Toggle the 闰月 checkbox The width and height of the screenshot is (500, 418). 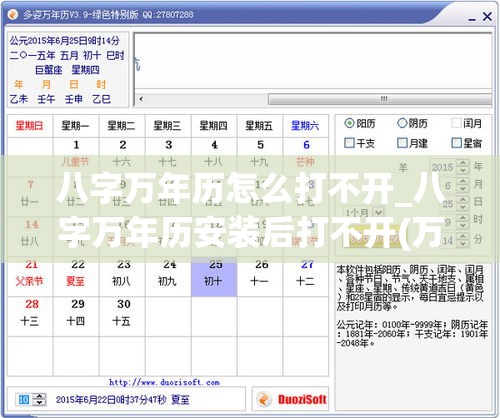456,123
